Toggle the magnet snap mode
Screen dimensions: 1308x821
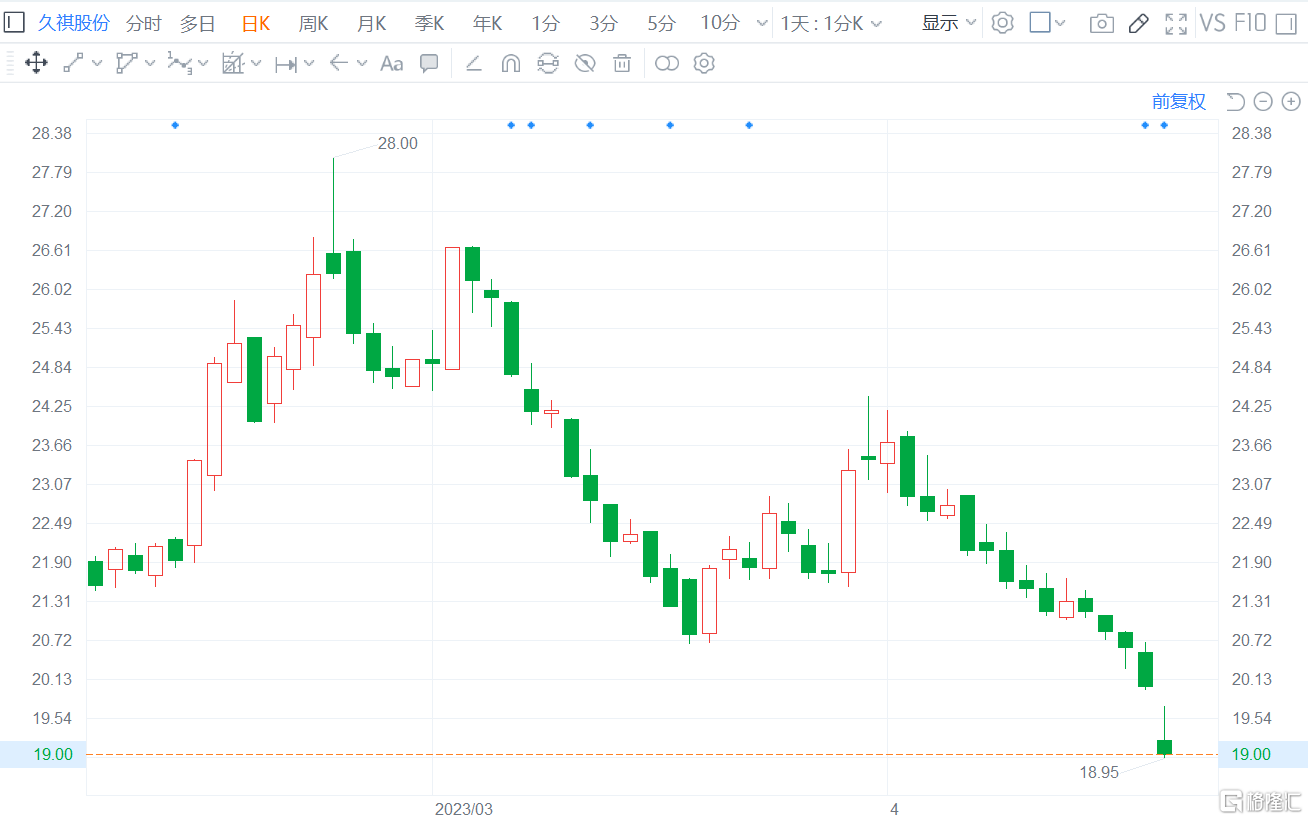pyautogui.click(x=511, y=64)
